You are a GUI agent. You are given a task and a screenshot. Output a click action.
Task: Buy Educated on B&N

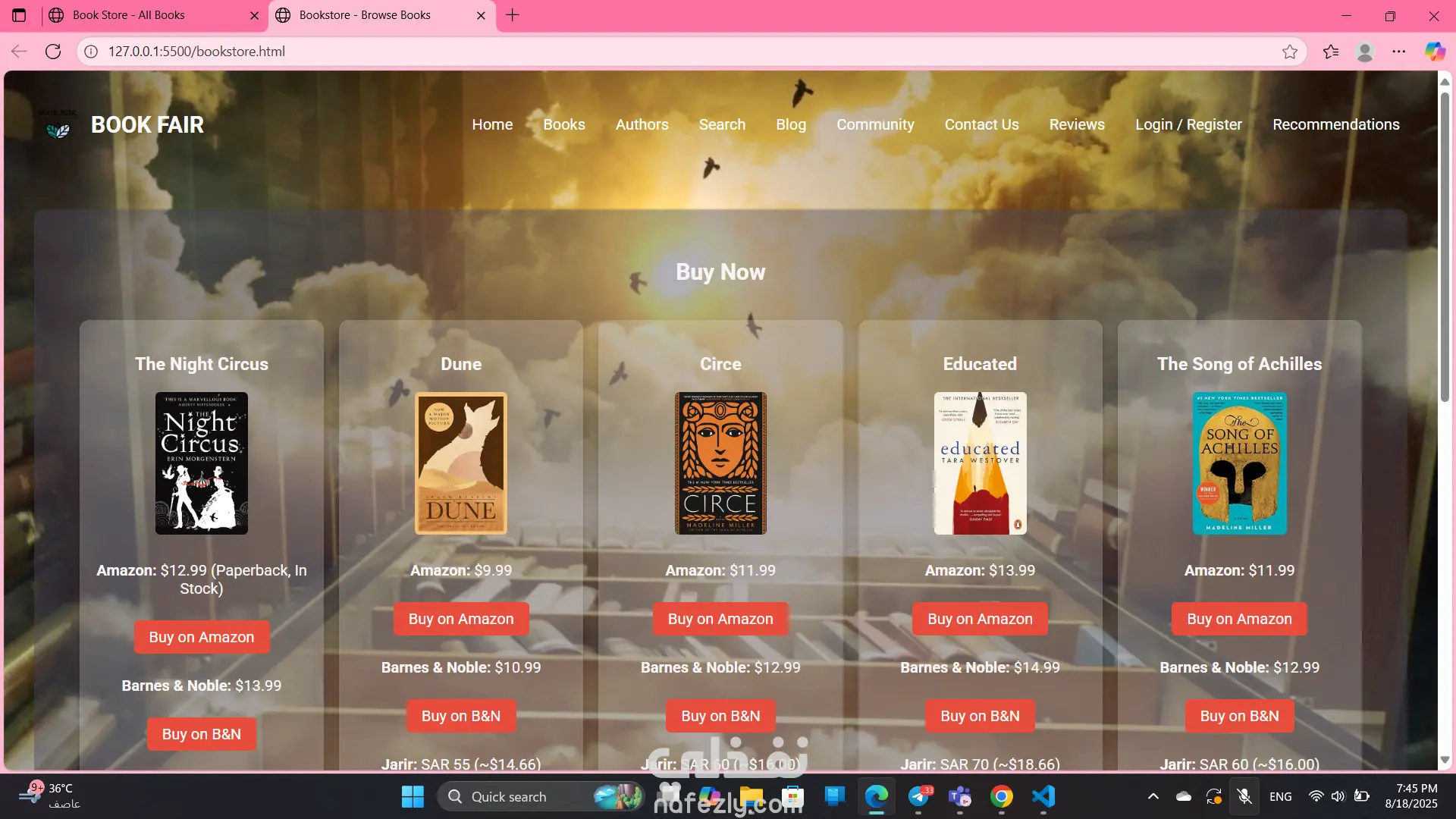pos(980,716)
